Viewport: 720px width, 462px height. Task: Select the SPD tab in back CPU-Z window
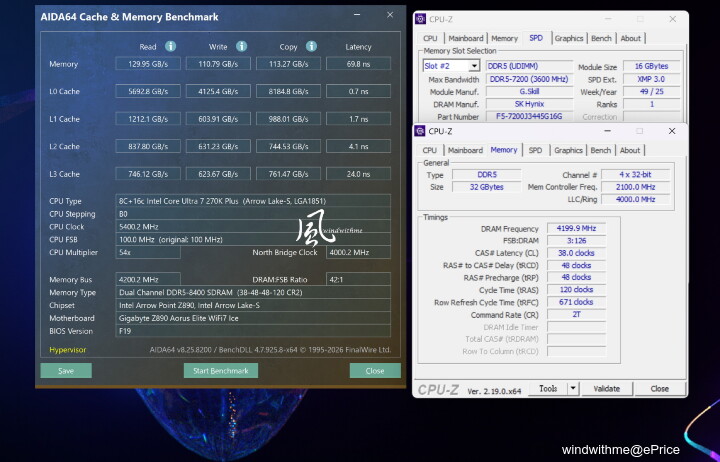[536, 38]
